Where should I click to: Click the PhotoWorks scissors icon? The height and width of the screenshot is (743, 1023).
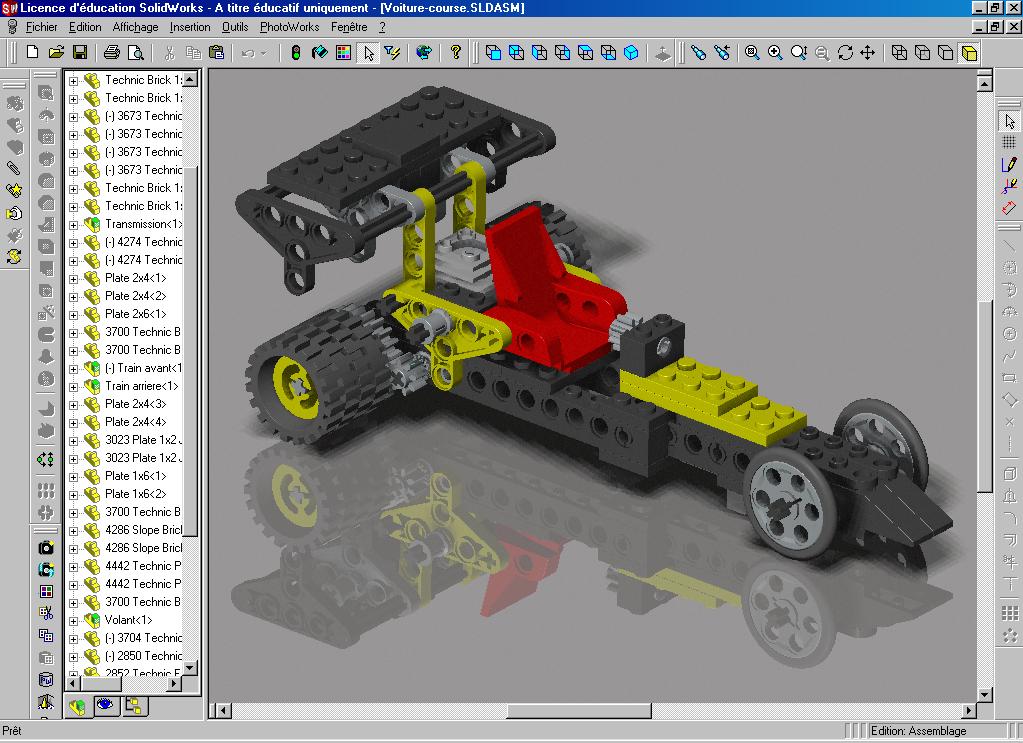click(46, 613)
